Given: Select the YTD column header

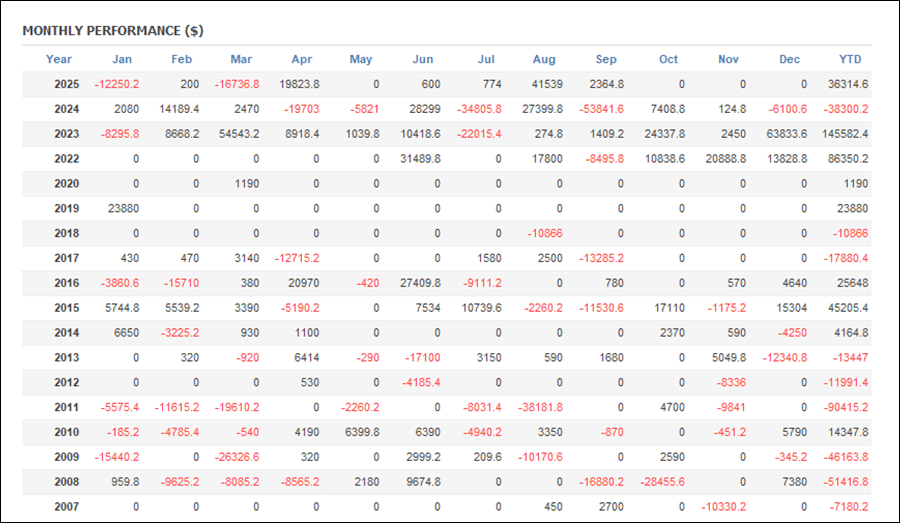Looking at the screenshot, I should [850, 59].
